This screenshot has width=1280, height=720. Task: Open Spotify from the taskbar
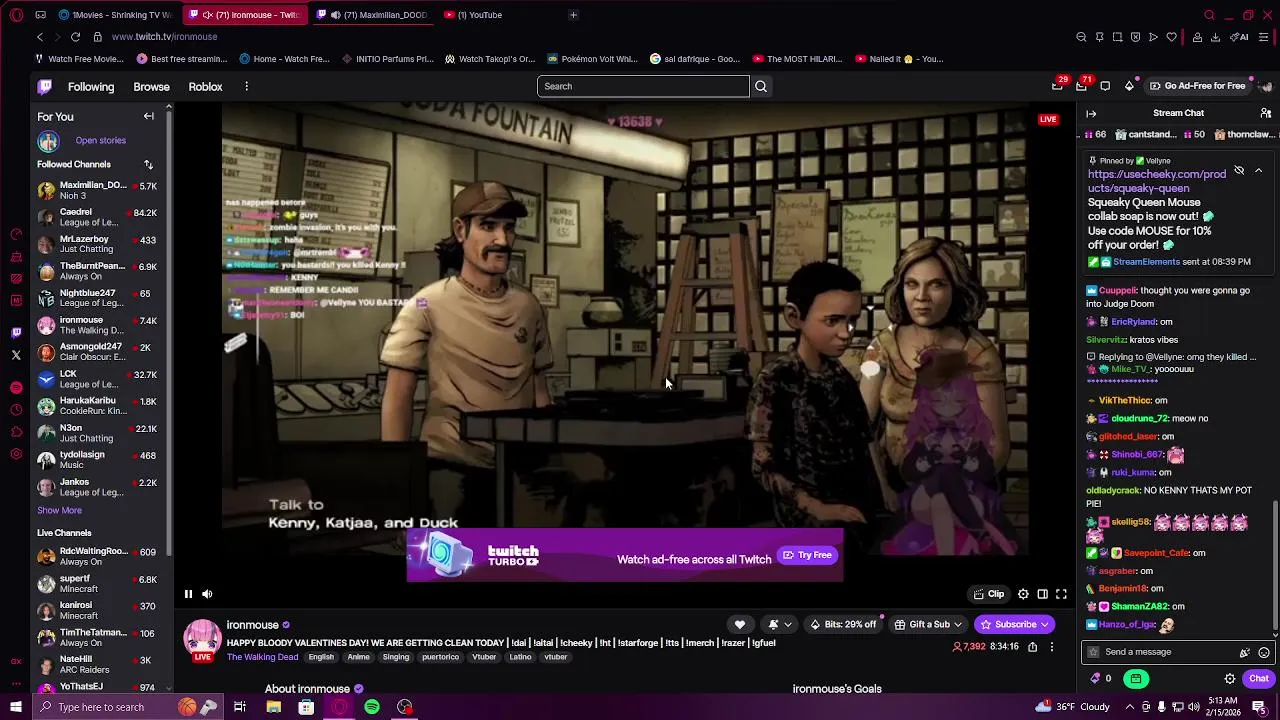(372, 707)
